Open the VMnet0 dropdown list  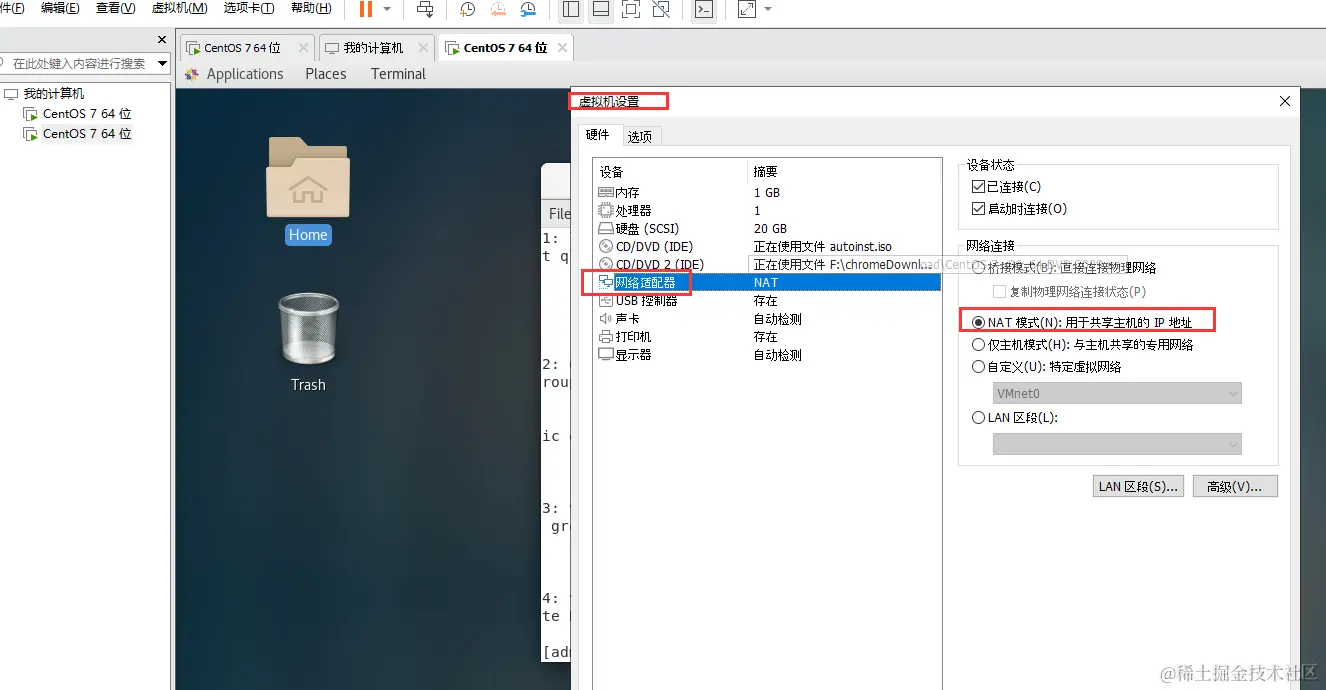point(1117,394)
